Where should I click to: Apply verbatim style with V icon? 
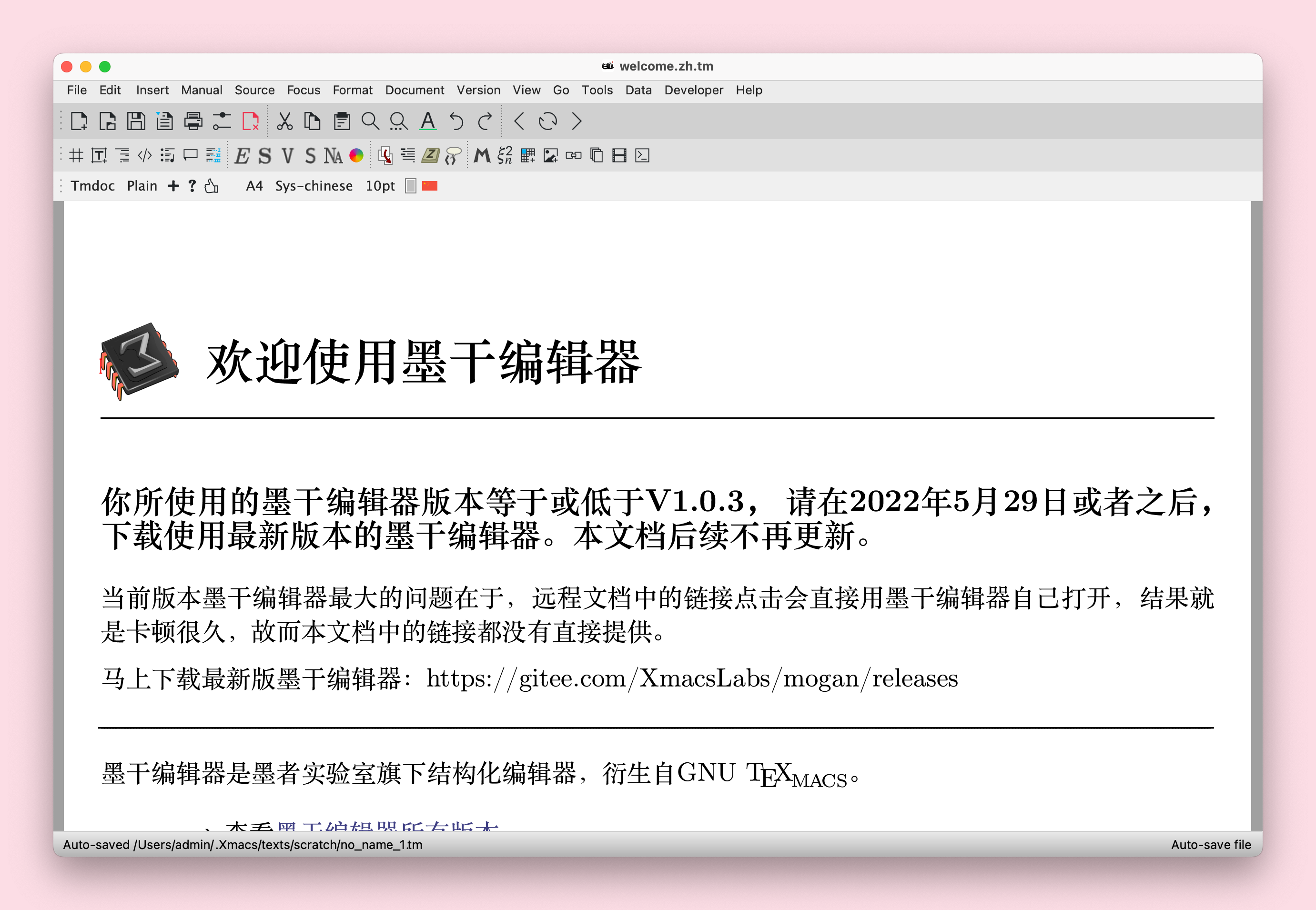[287, 155]
